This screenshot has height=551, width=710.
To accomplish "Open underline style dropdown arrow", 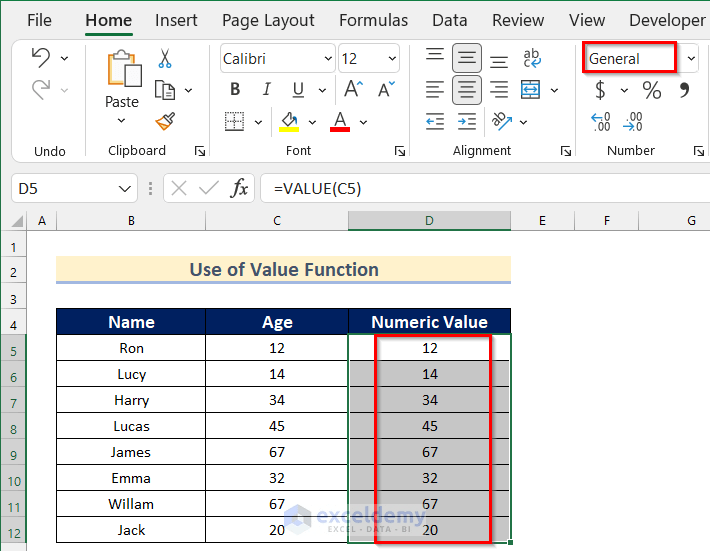I will coord(322,90).
